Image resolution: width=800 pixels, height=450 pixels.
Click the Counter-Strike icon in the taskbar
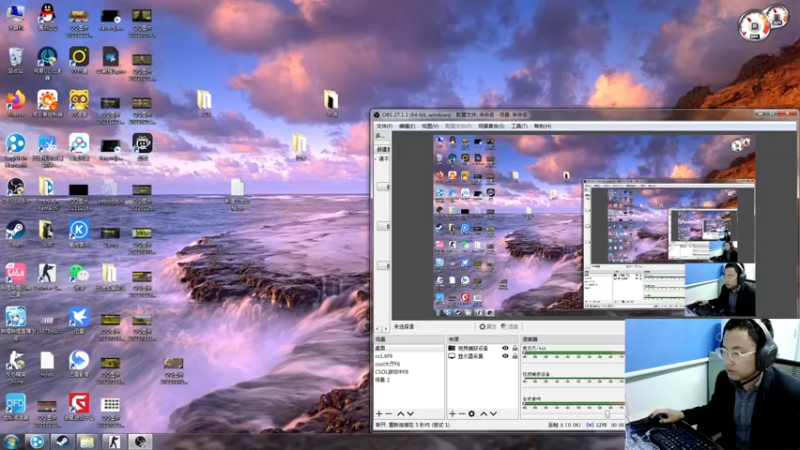113,441
